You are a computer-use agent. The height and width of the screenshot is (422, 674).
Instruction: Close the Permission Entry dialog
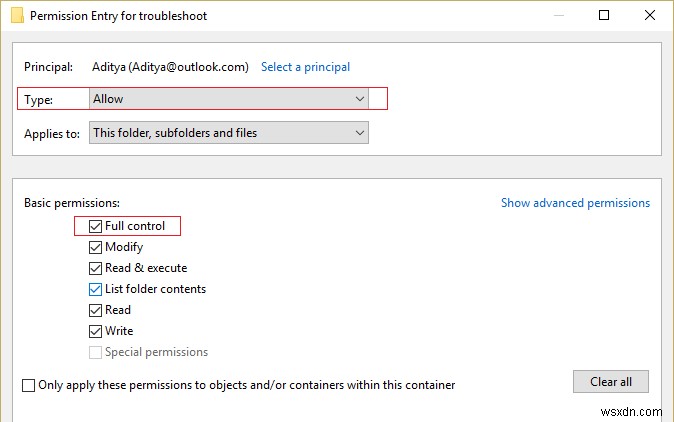click(x=649, y=15)
